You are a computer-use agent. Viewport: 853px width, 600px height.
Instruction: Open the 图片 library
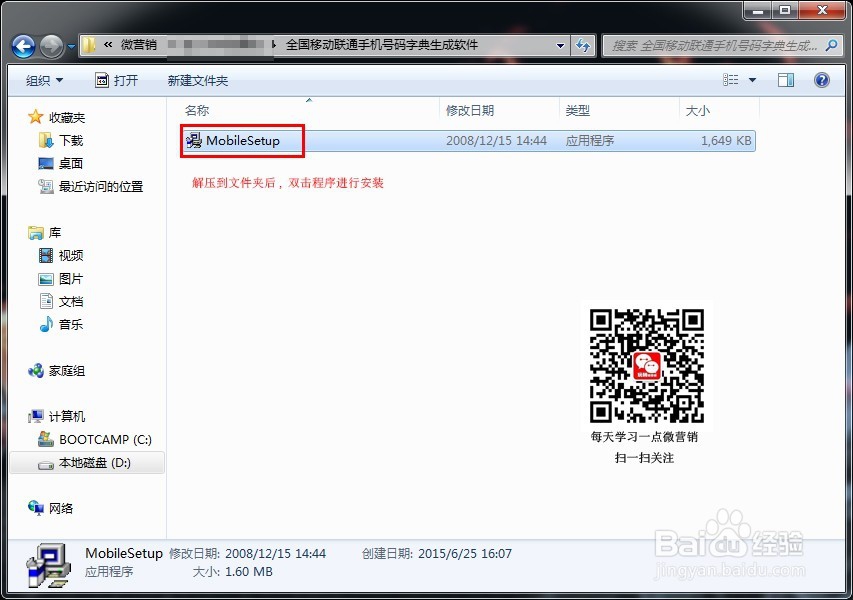click(x=71, y=279)
